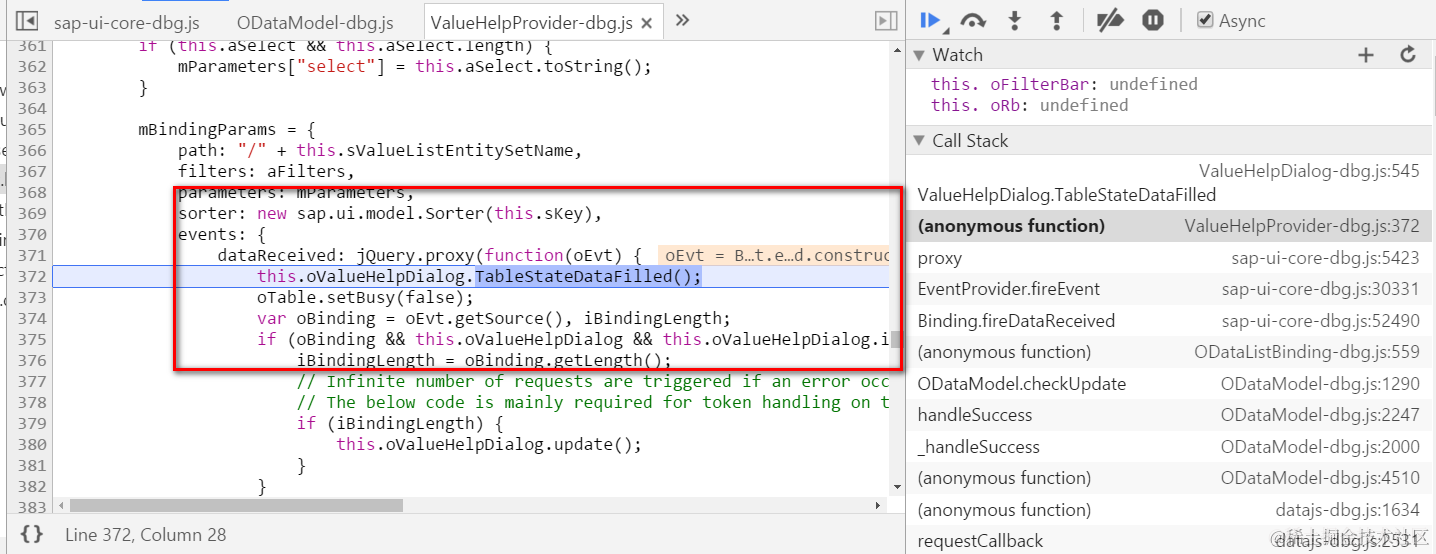Click the mBindingParams assignment line
This screenshot has width=1436, height=554.
click(x=227, y=129)
